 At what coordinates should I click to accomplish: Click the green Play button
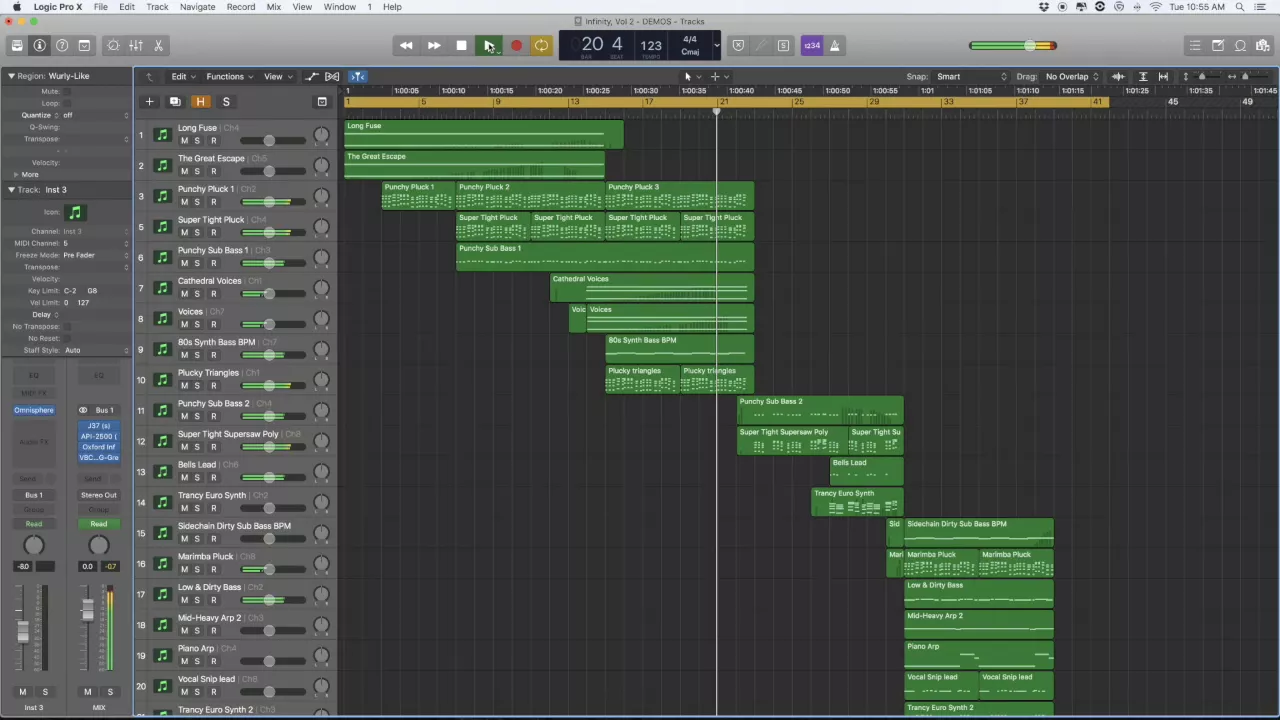click(x=488, y=45)
